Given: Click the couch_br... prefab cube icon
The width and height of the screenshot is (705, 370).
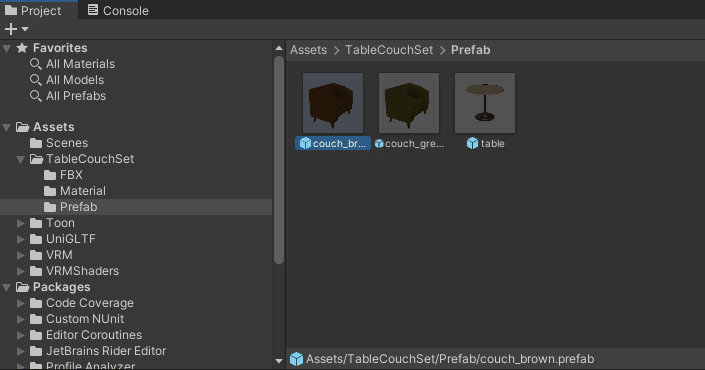Looking at the screenshot, I should (305, 143).
